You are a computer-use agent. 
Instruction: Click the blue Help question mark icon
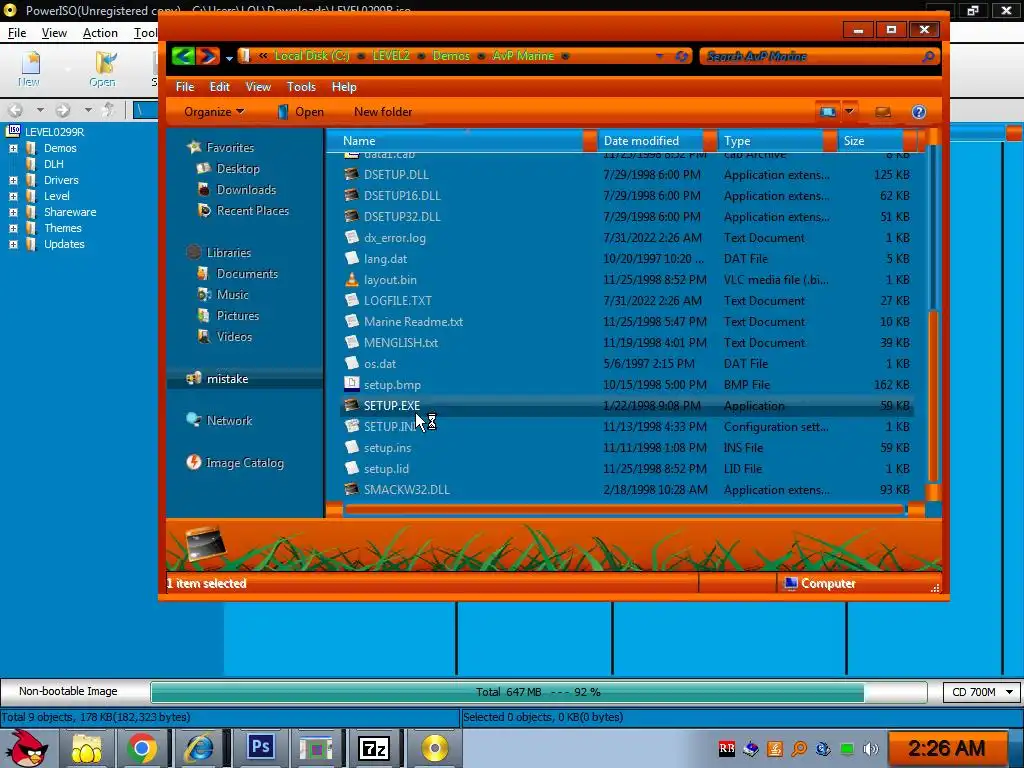[x=919, y=112]
